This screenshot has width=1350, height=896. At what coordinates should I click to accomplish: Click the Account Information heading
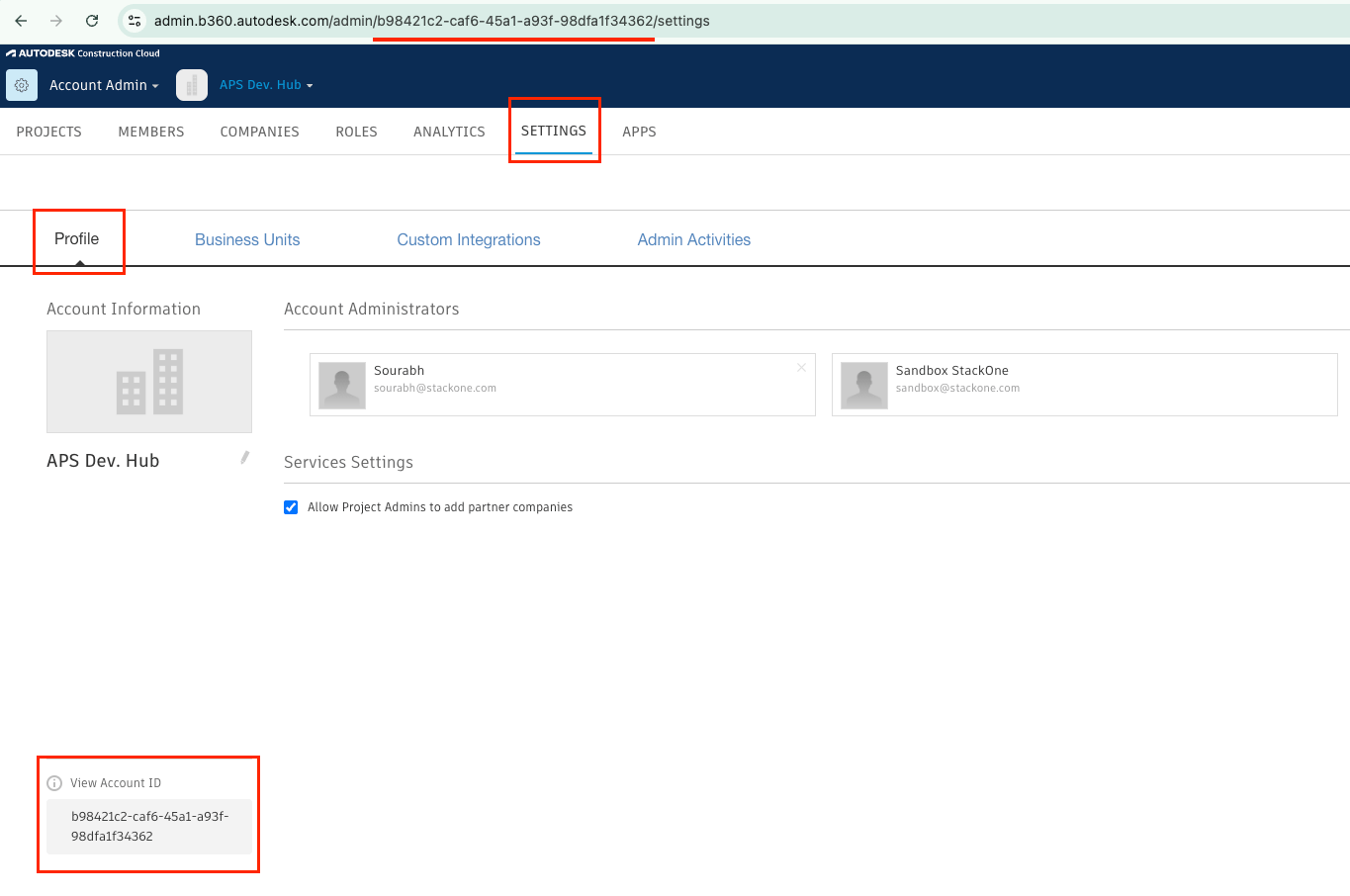click(x=124, y=310)
